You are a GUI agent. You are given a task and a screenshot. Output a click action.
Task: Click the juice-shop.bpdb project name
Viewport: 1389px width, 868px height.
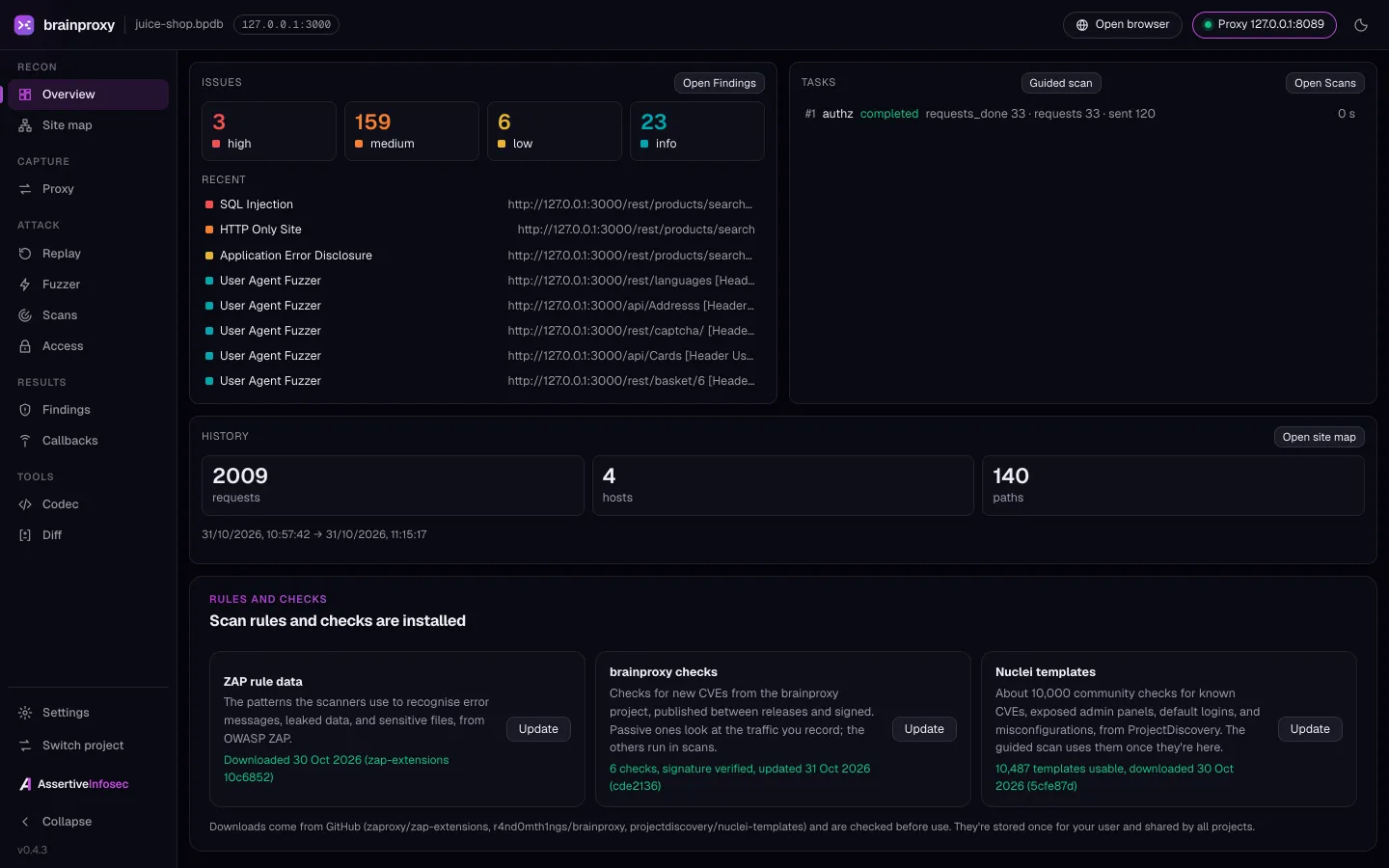[x=179, y=24]
